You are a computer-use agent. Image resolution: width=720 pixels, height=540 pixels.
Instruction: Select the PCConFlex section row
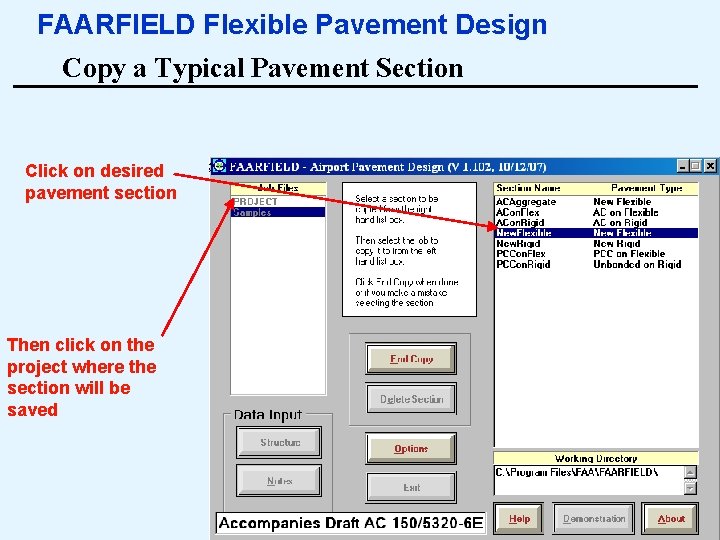596,253
